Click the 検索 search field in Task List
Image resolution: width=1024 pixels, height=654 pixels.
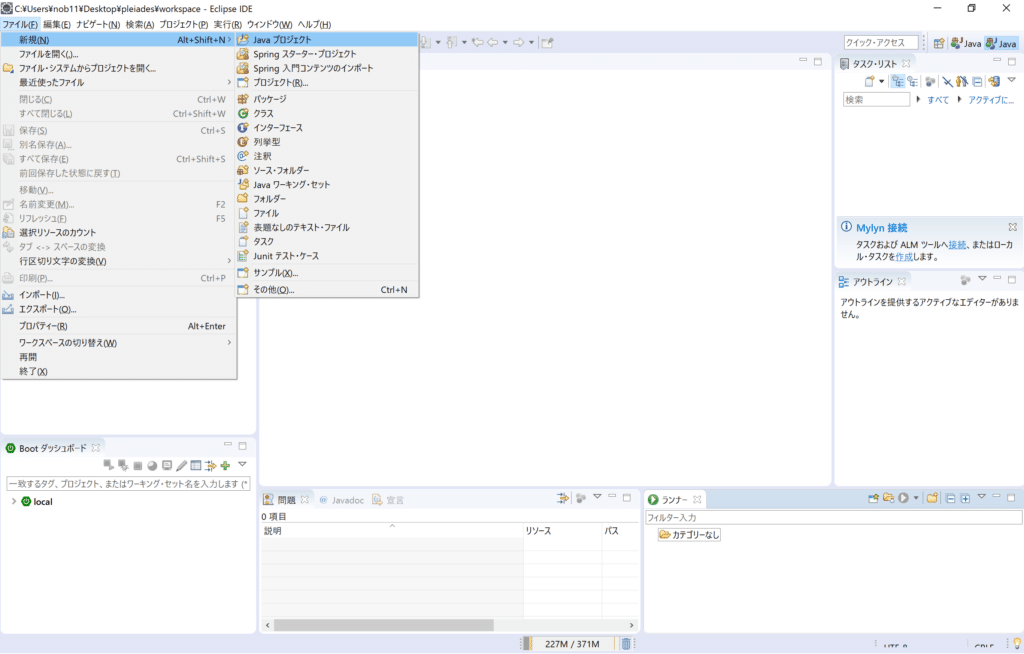[x=877, y=98]
